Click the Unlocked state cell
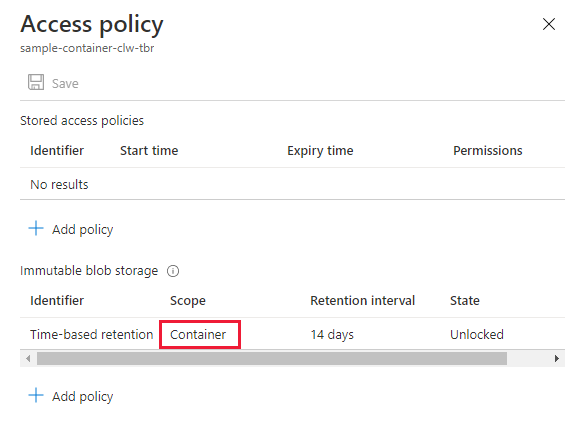The height and width of the screenshot is (432, 583). click(477, 335)
